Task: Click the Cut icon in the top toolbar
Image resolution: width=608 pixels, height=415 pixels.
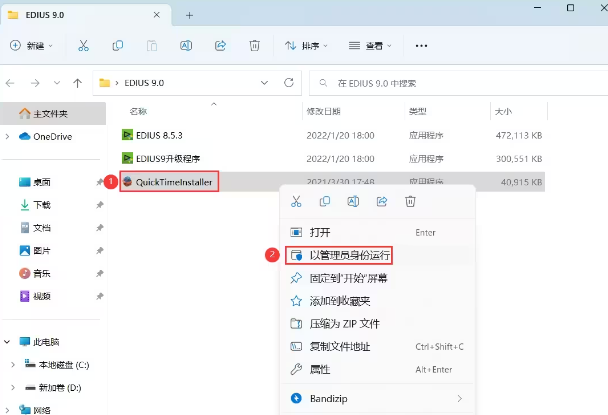Action: (x=83, y=46)
